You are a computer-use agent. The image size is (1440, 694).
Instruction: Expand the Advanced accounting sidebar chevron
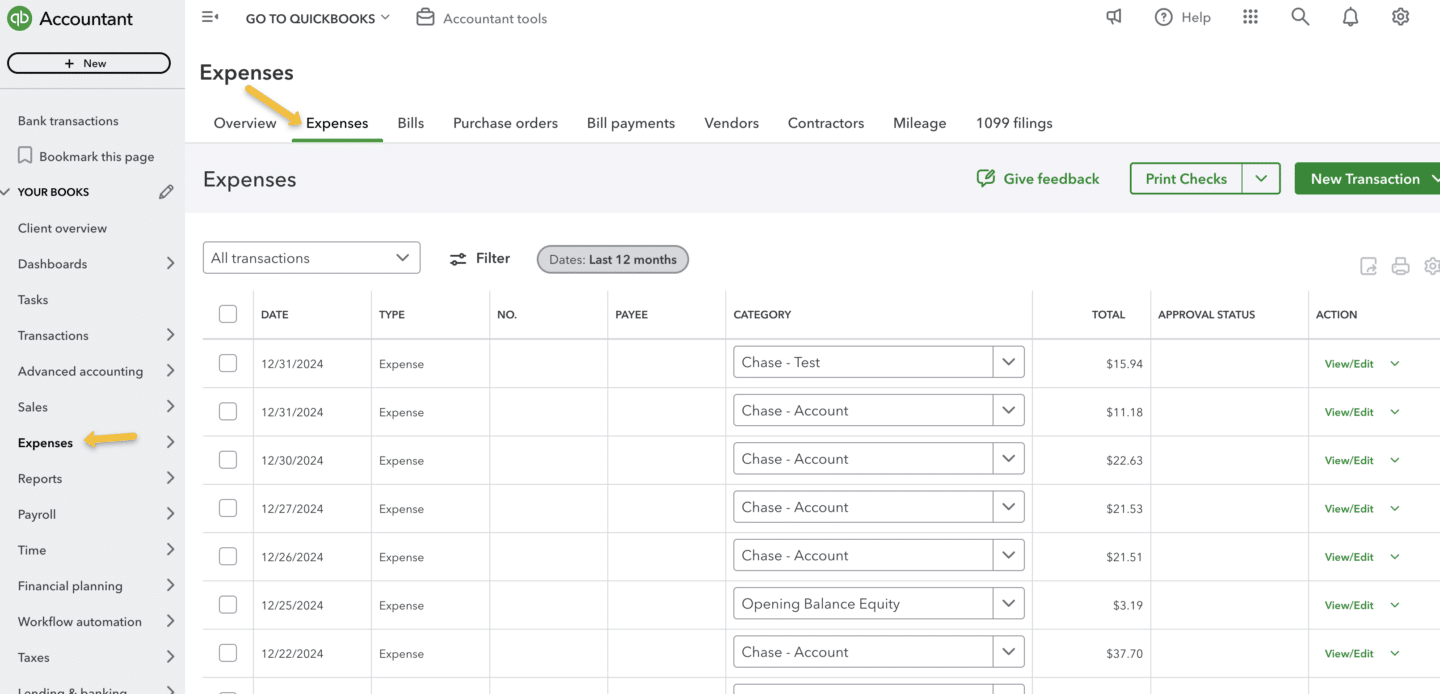tap(170, 371)
